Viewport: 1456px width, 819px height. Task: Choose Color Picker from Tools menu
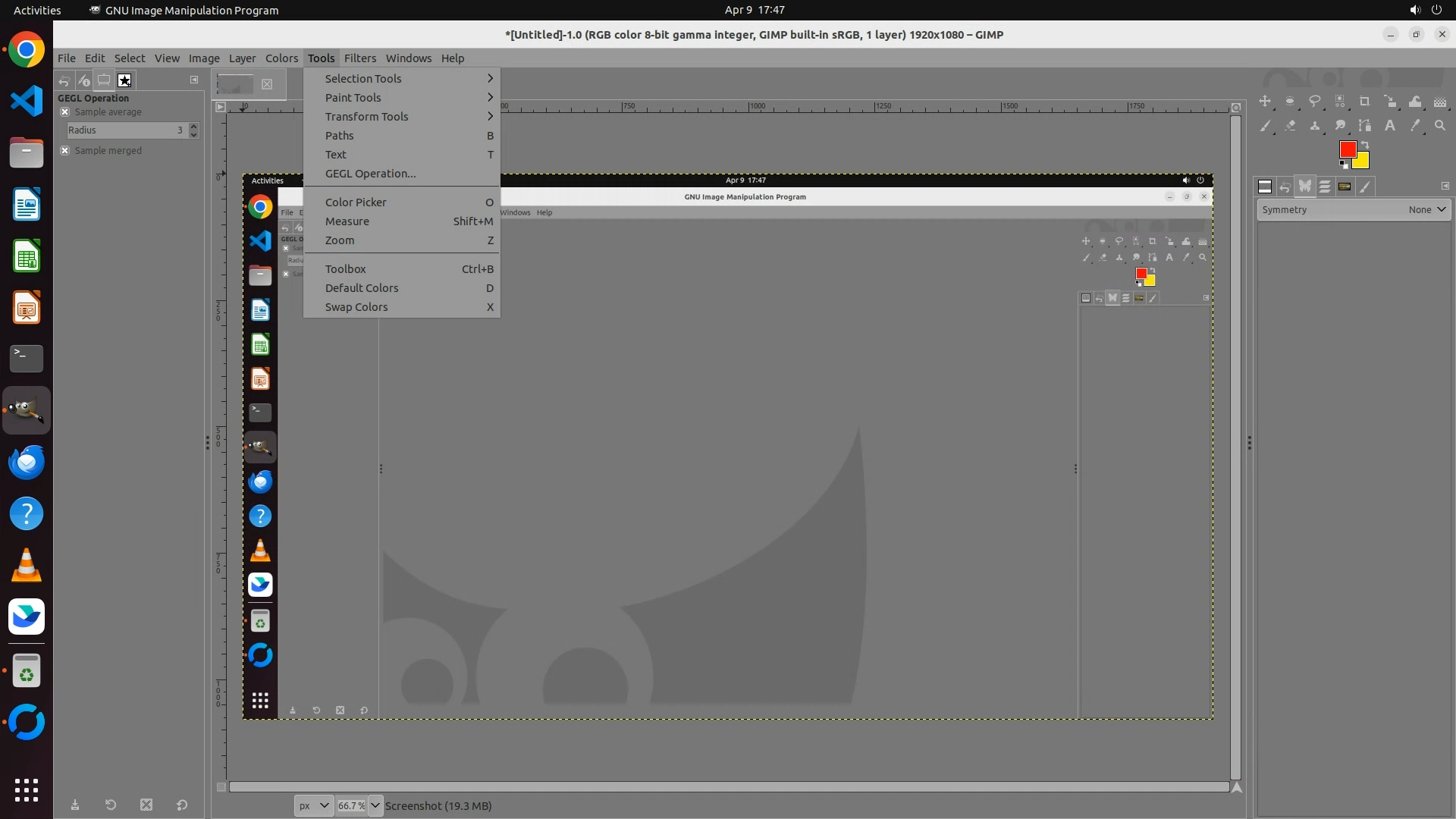click(x=356, y=202)
